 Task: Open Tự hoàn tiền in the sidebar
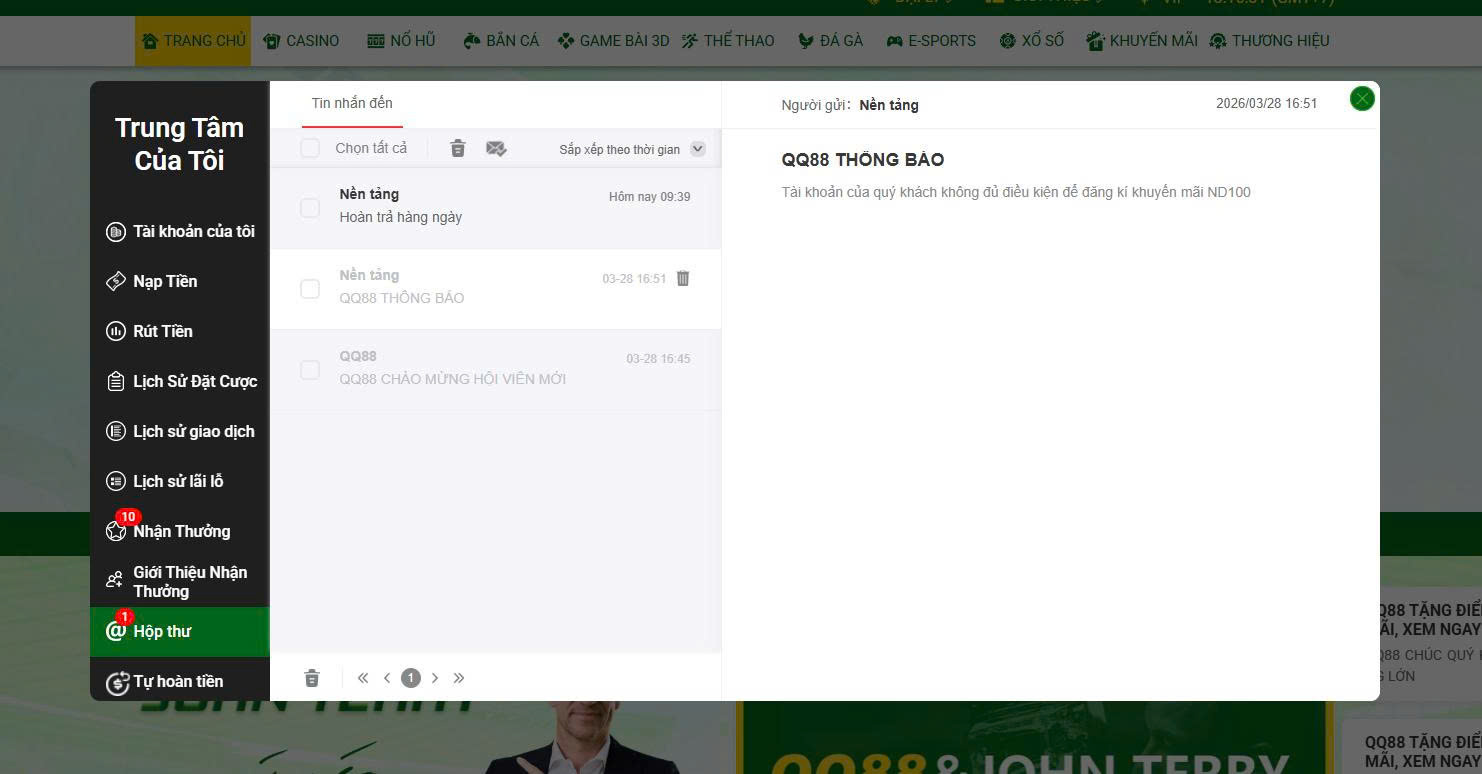pyautogui.click(x=180, y=681)
